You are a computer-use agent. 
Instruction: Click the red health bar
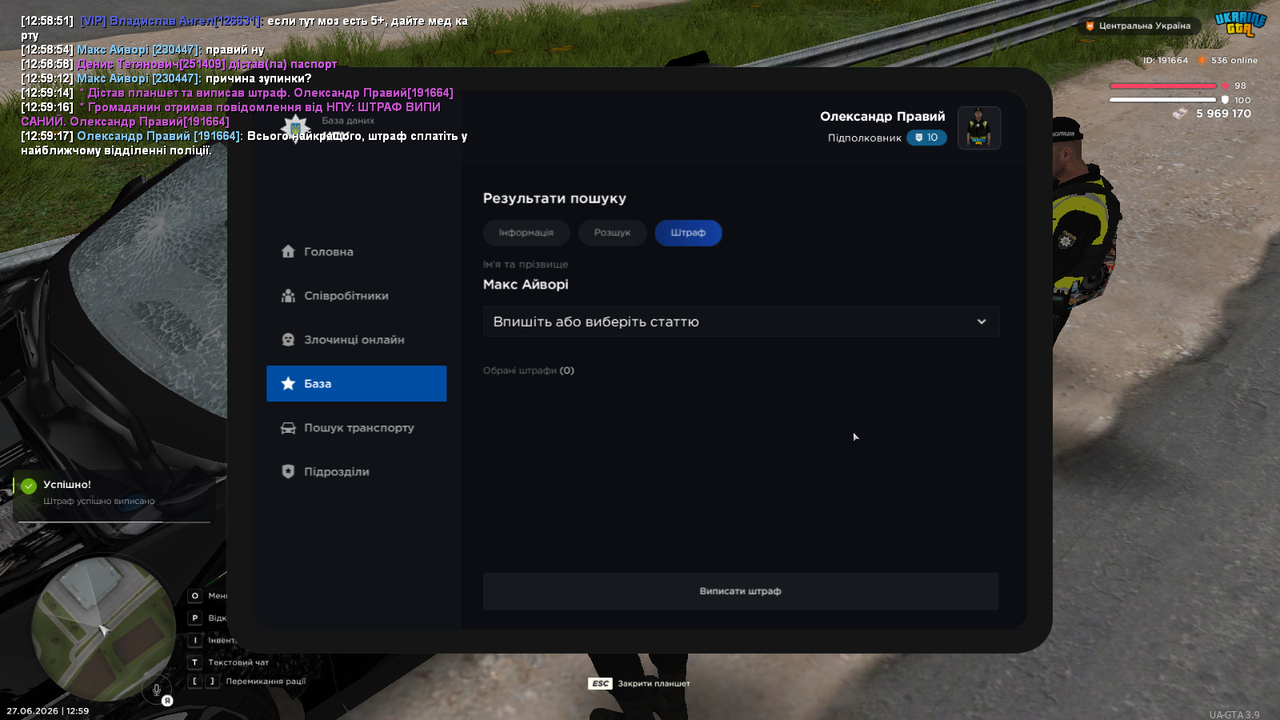(x=1164, y=86)
